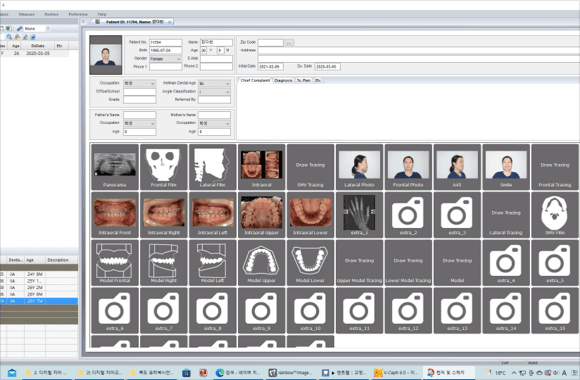
Task: Click the magnifier search icon in left toolbar
Action: point(9,37)
